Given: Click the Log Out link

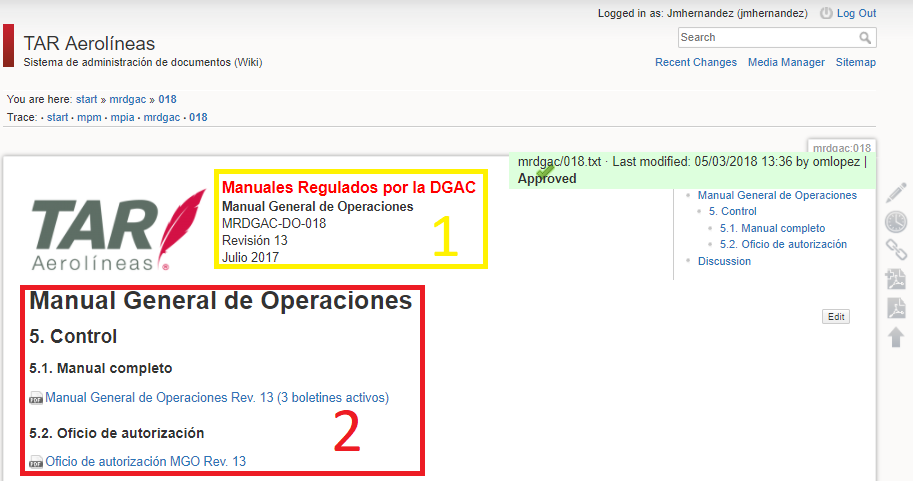Looking at the screenshot, I should [x=856, y=13].
